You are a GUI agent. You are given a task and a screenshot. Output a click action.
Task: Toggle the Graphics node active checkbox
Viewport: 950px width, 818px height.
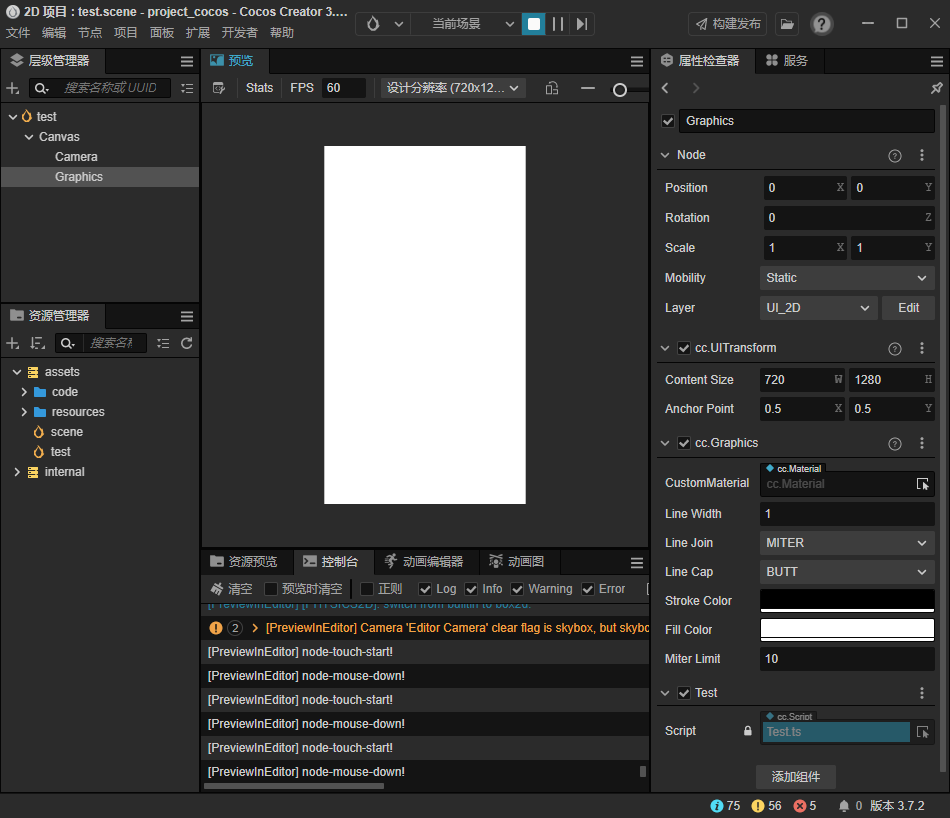coord(668,121)
